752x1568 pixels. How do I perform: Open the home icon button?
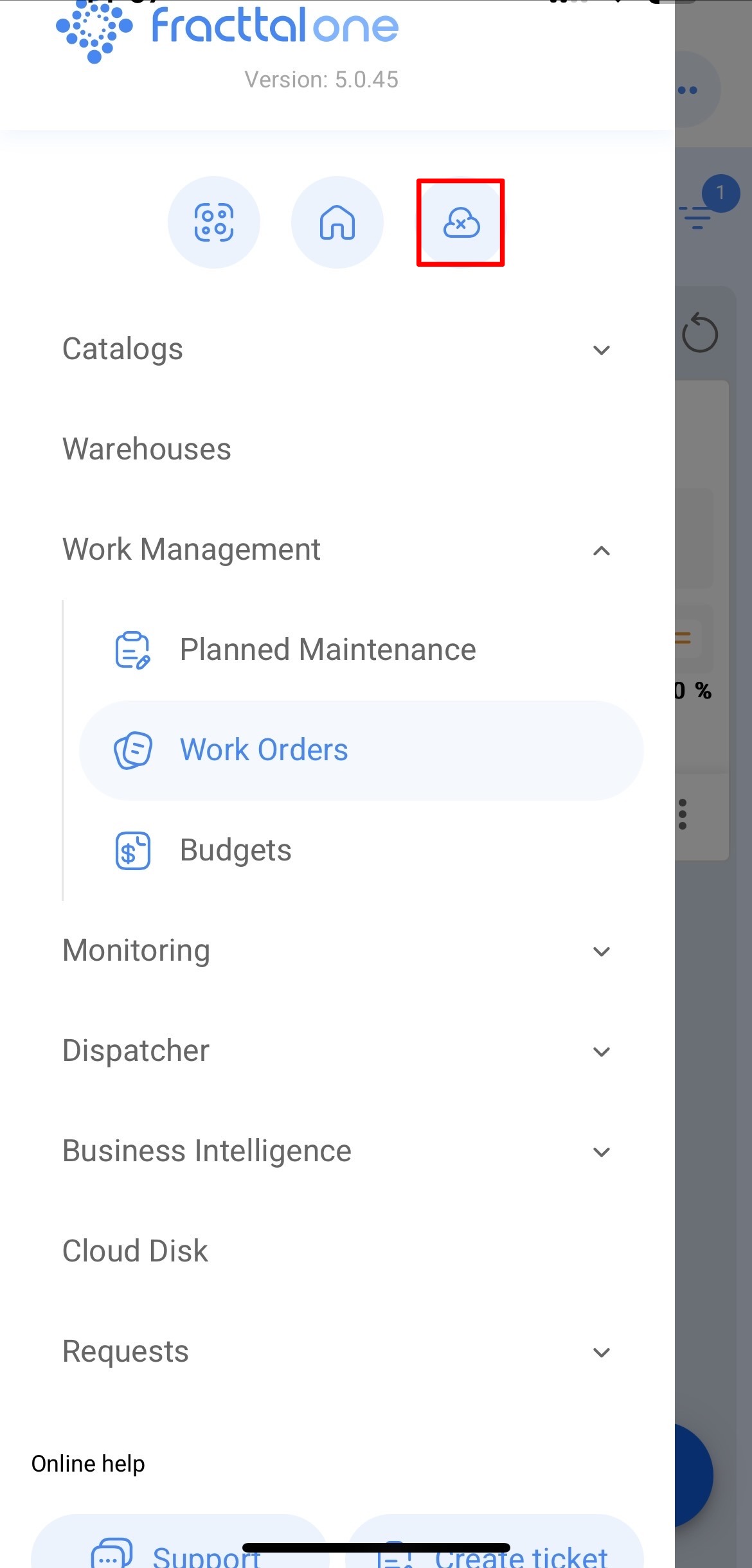point(337,222)
